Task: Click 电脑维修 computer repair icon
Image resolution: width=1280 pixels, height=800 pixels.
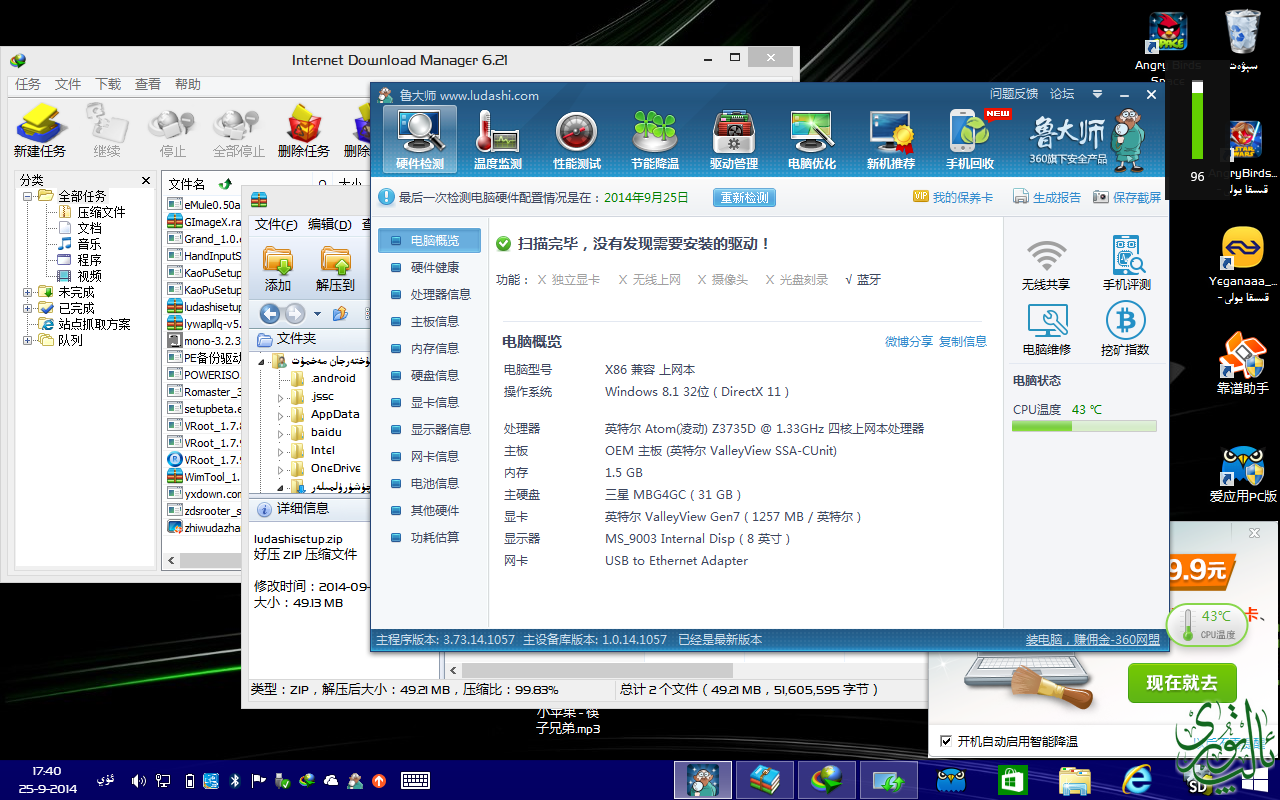Action: 1046,330
